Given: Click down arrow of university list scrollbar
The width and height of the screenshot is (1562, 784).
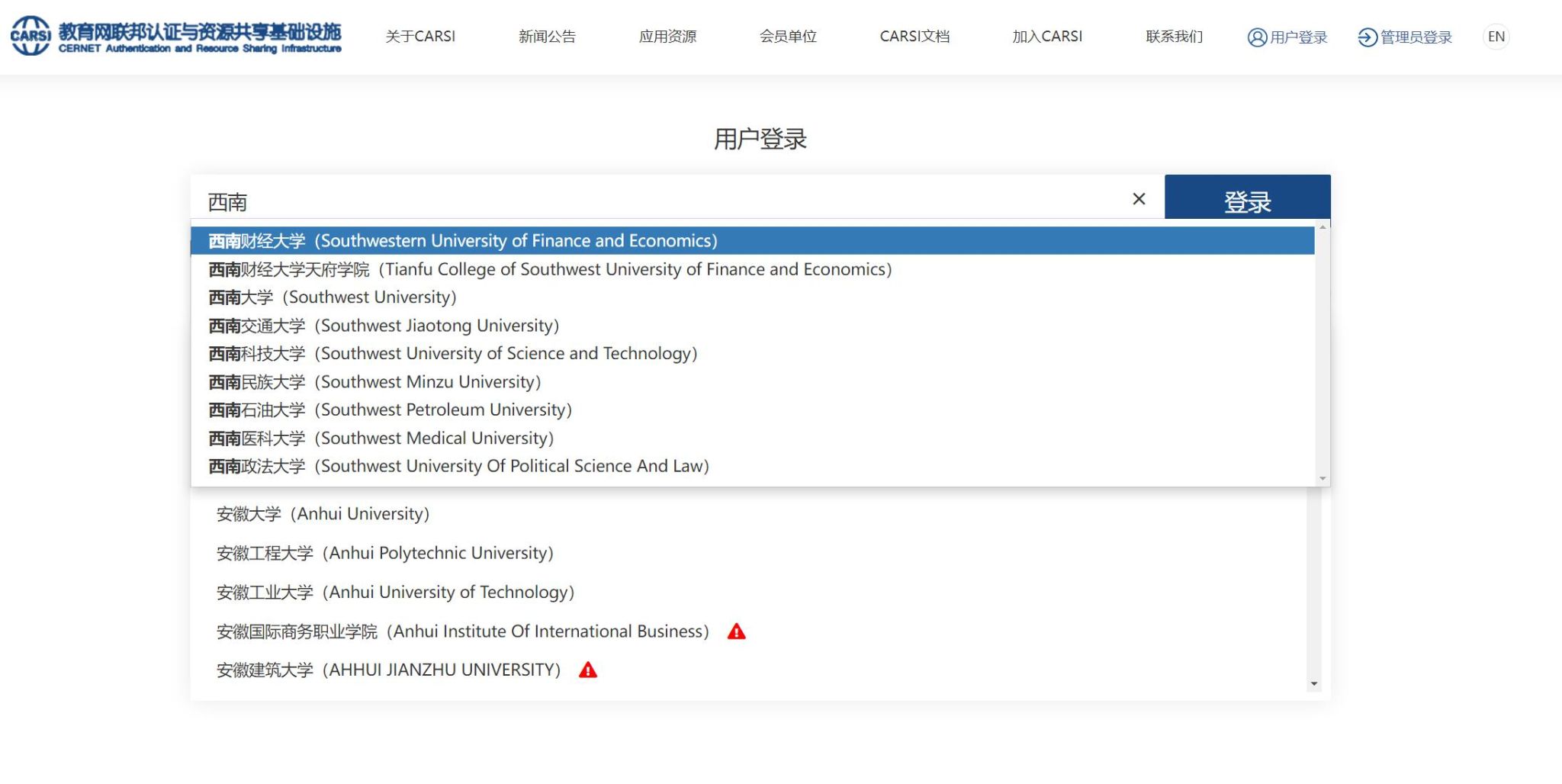Looking at the screenshot, I should (x=1313, y=684).
